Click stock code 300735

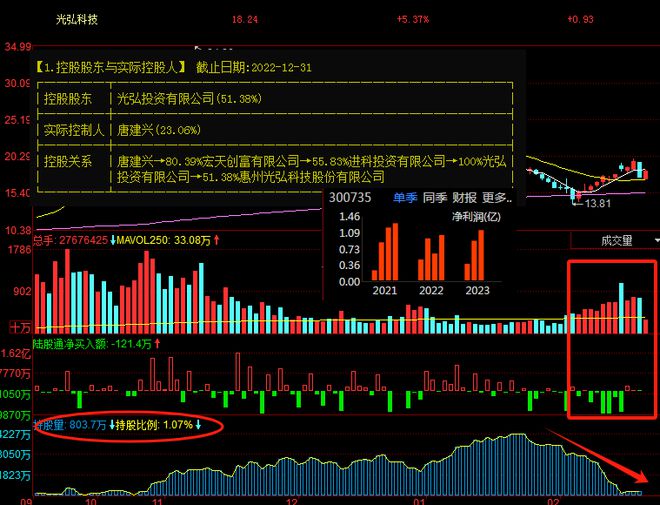point(350,197)
